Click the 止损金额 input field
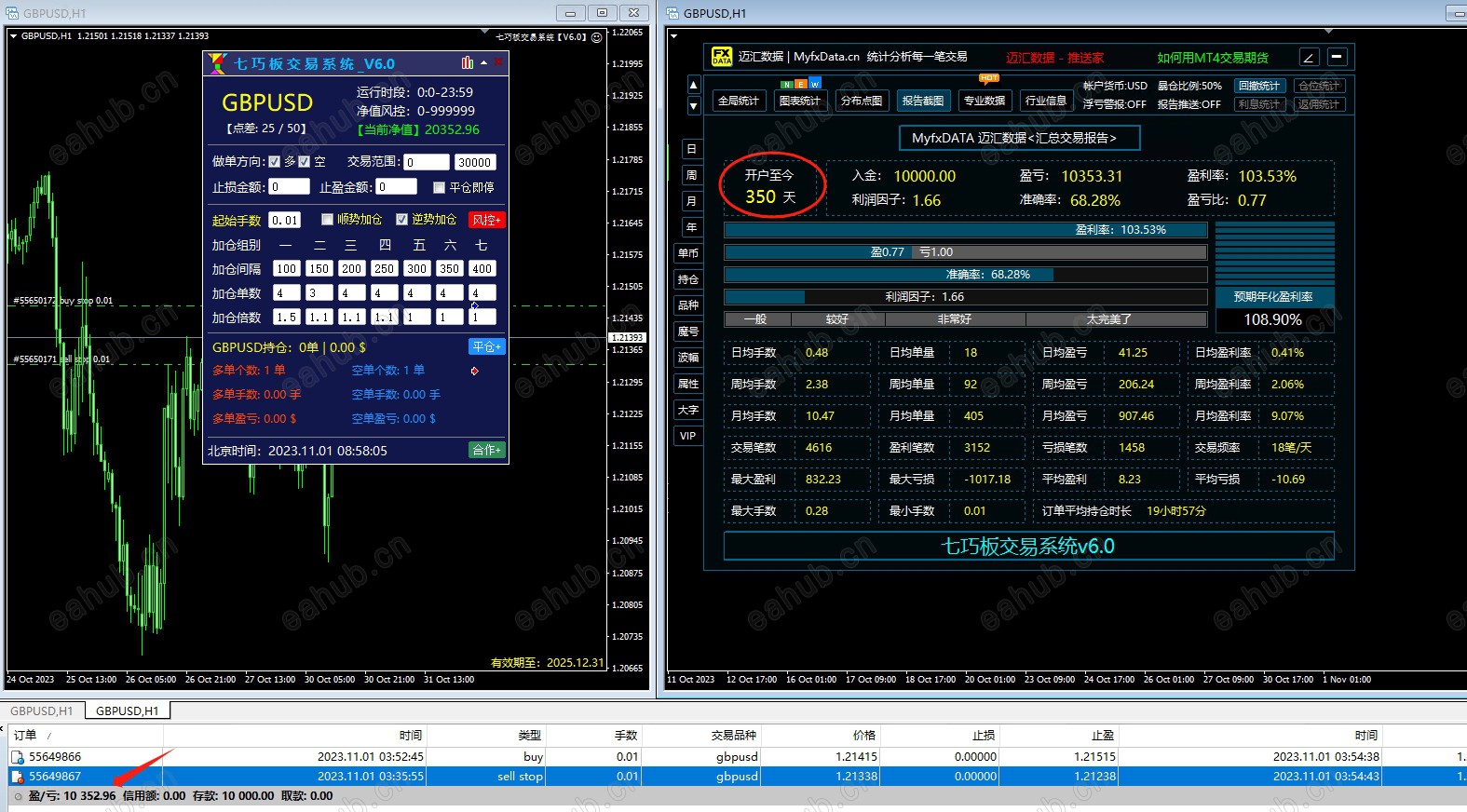The width and height of the screenshot is (1467, 812). (289, 187)
